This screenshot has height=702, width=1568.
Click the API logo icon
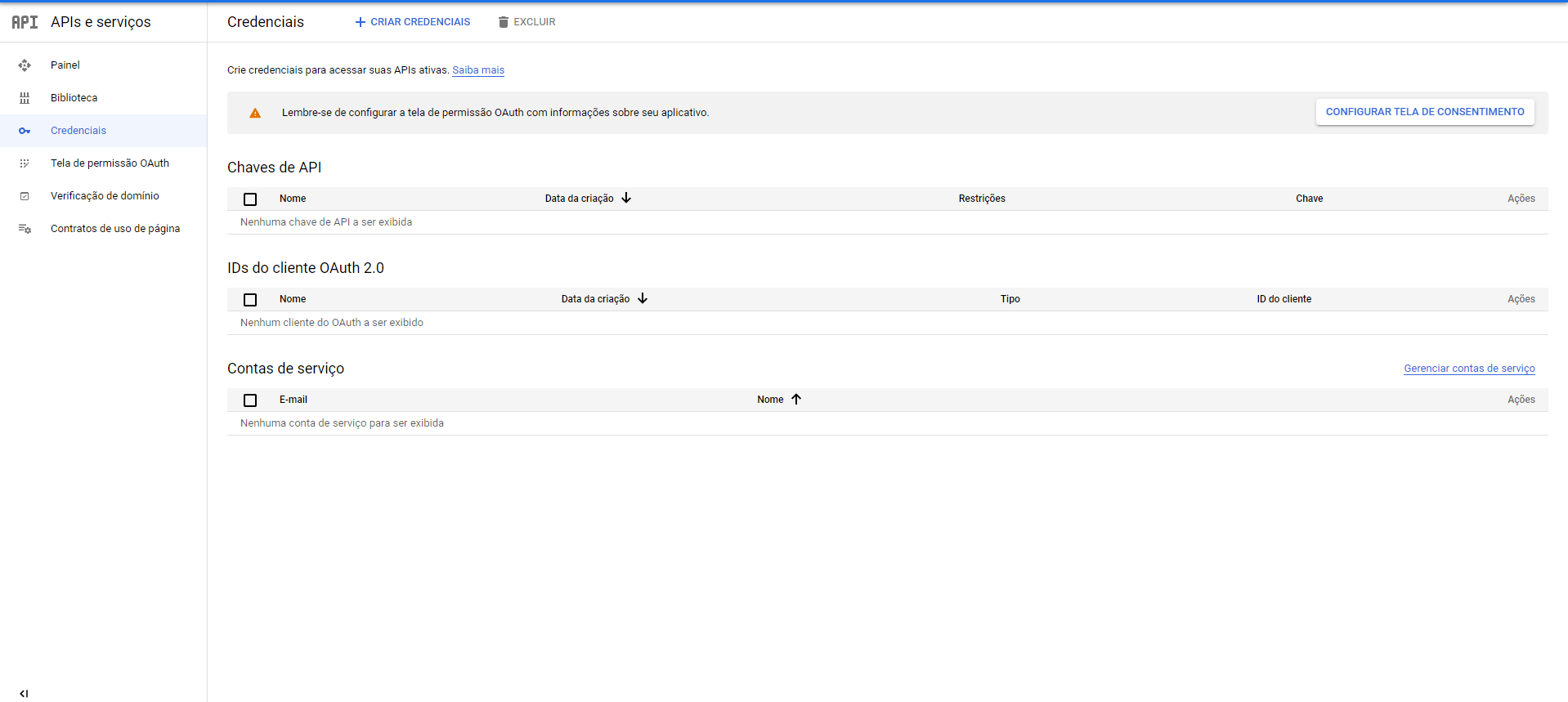pyautogui.click(x=25, y=22)
